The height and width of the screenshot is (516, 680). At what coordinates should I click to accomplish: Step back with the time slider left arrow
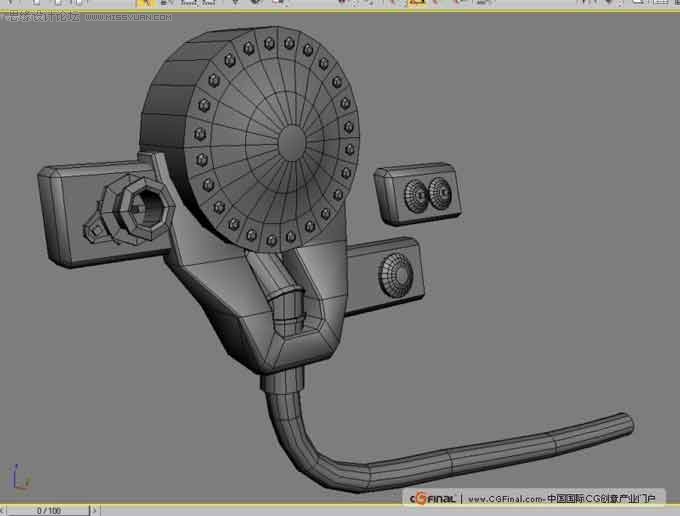[3, 510]
